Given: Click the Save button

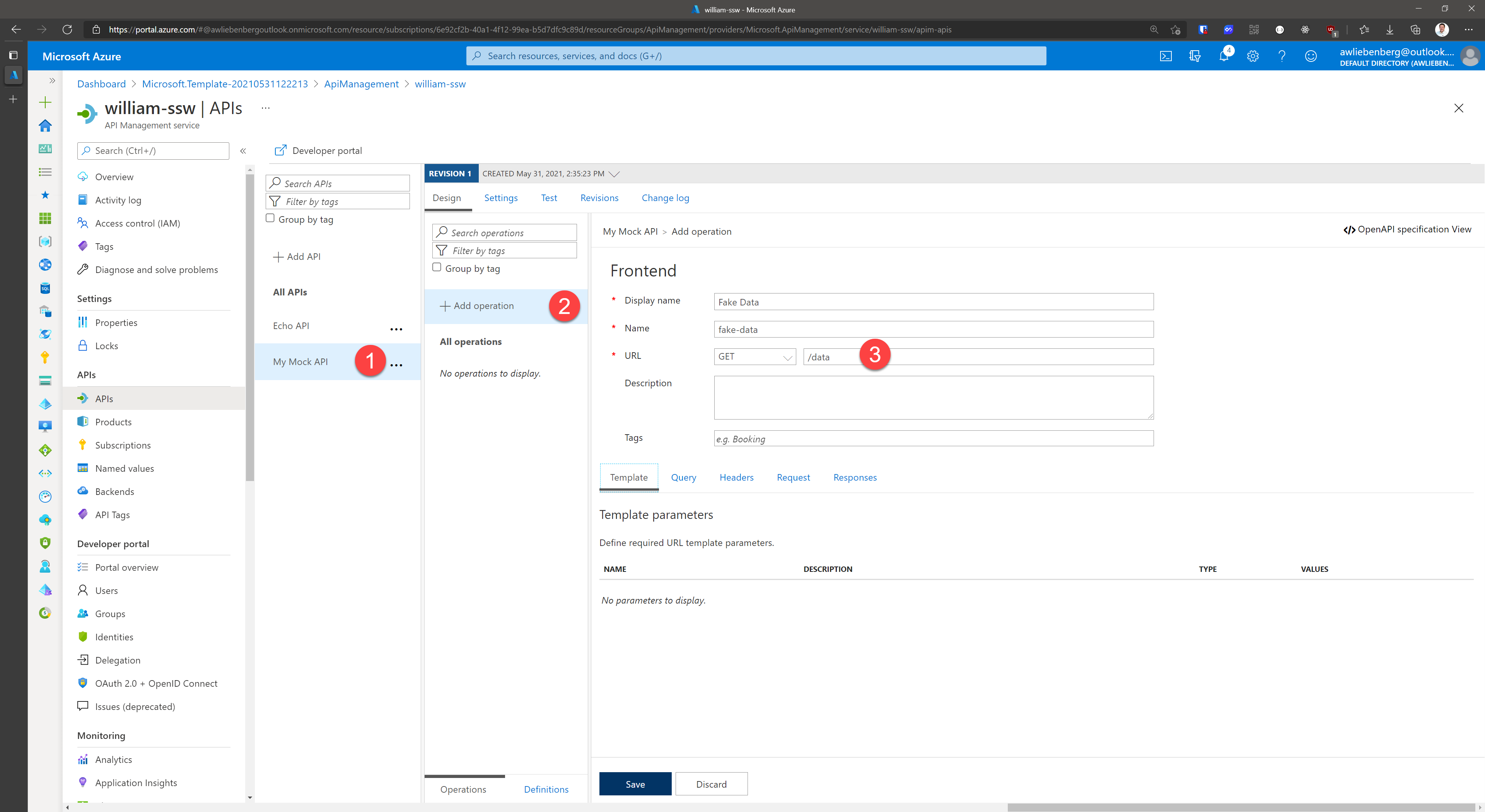Looking at the screenshot, I should point(635,784).
